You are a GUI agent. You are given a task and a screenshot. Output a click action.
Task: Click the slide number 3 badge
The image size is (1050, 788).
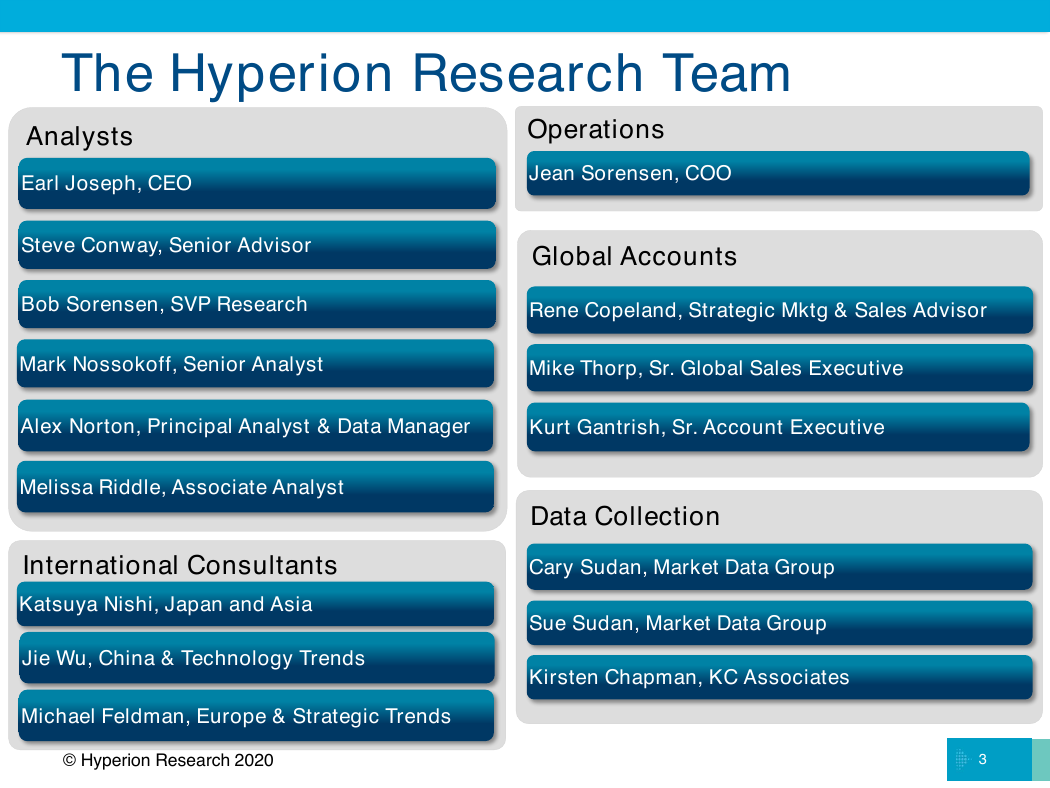click(989, 759)
